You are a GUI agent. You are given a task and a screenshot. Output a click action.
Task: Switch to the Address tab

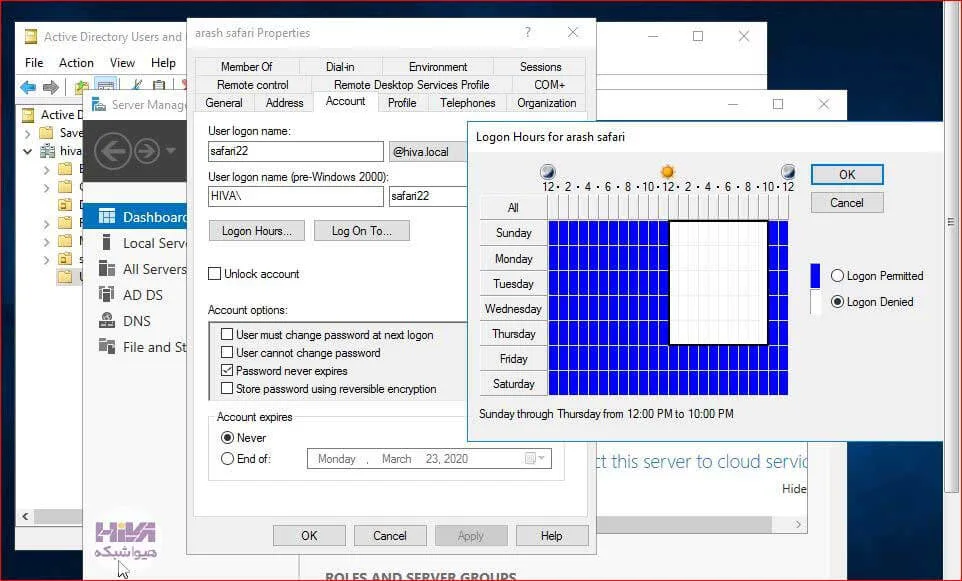pyautogui.click(x=284, y=103)
